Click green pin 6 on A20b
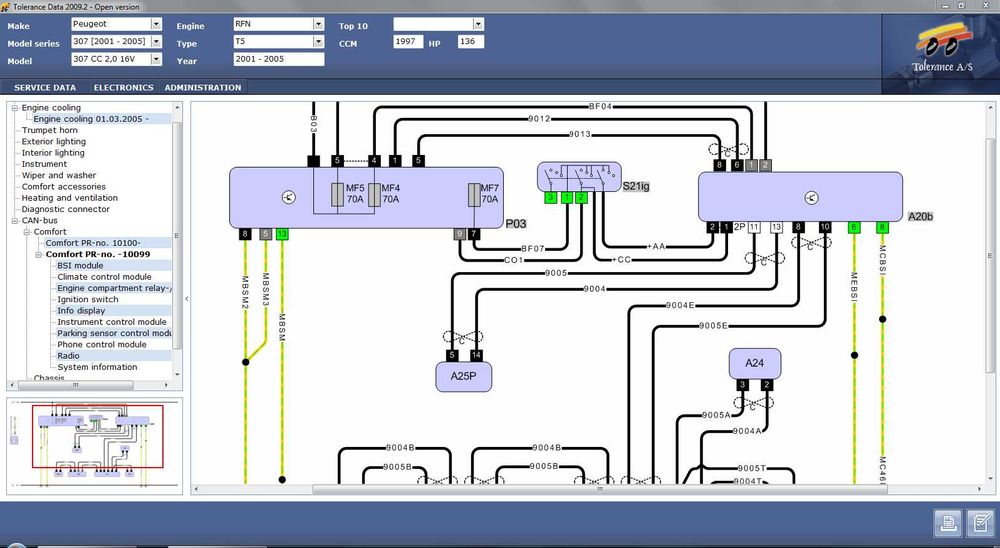Screen dimensions: 1000x548 tap(854, 227)
